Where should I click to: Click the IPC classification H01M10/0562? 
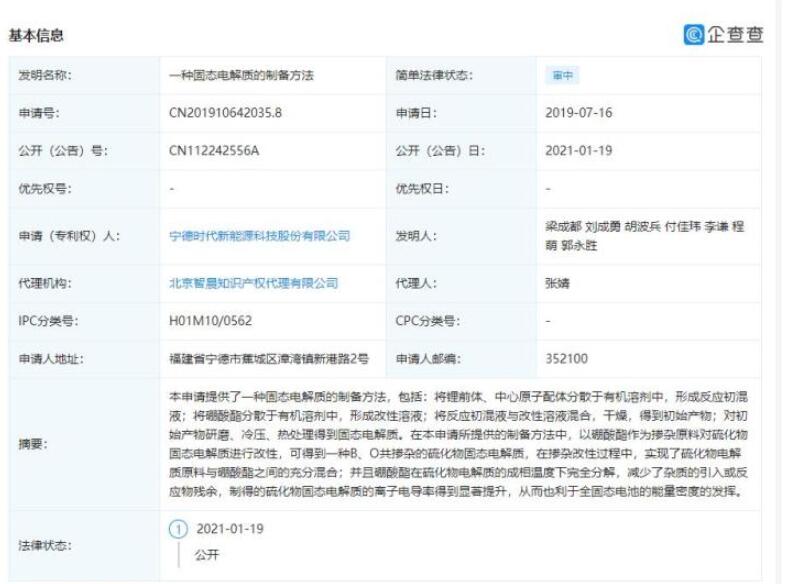(210, 321)
